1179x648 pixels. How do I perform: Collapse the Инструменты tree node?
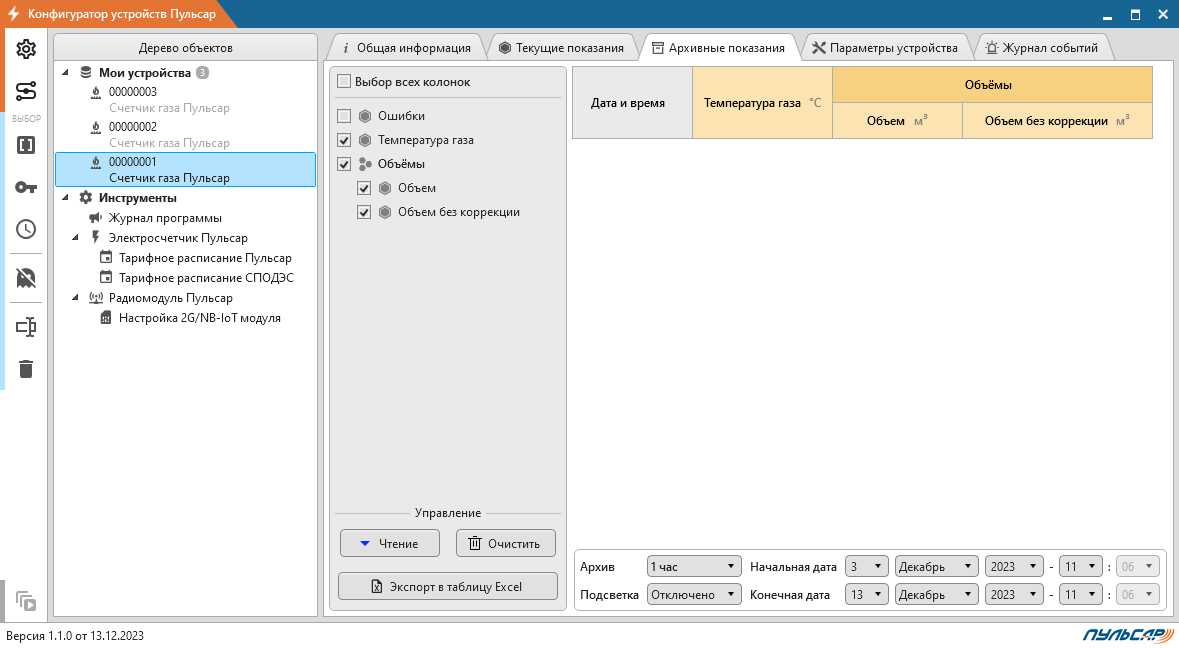pyautogui.click(x=65, y=198)
